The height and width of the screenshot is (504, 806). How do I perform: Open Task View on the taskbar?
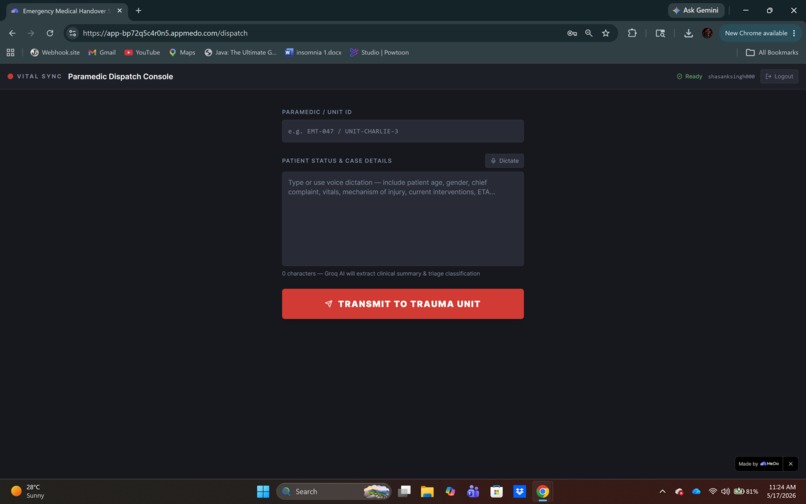pos(404,492)
